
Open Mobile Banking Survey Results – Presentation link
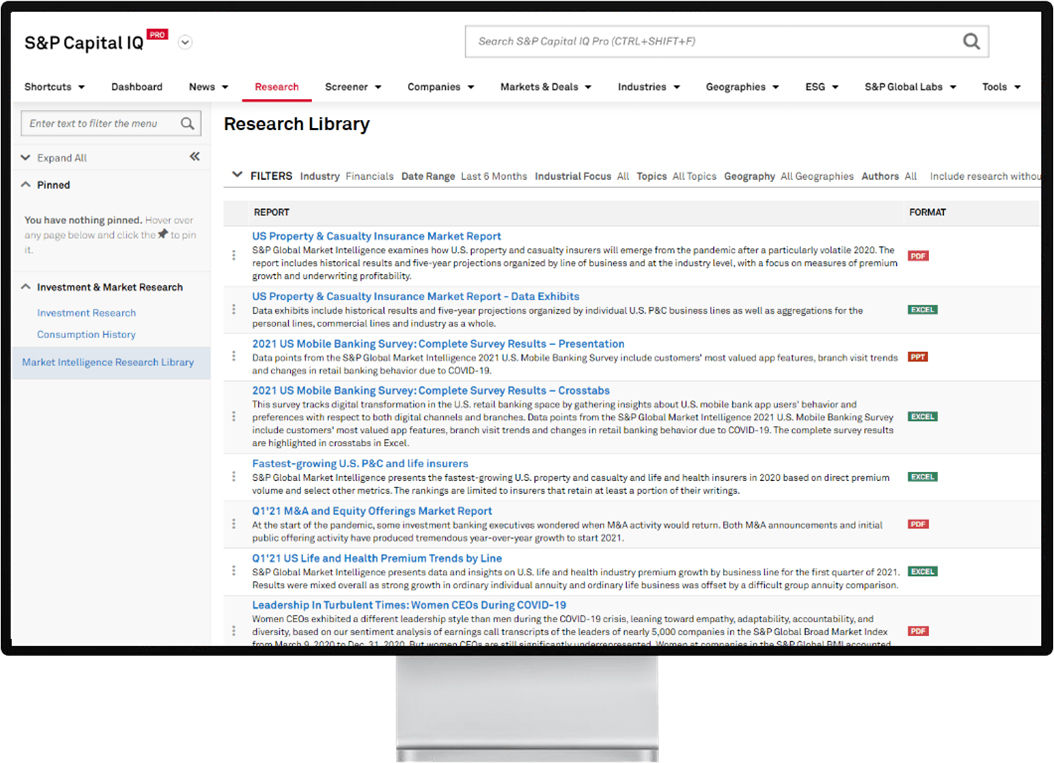438,344
